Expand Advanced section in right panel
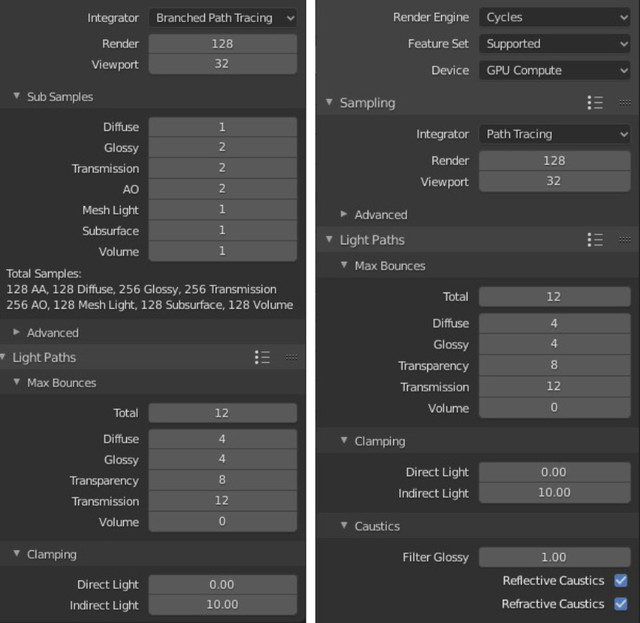Image resolution: width=640 pixels, height=623 pixels. tap(344, 214)
